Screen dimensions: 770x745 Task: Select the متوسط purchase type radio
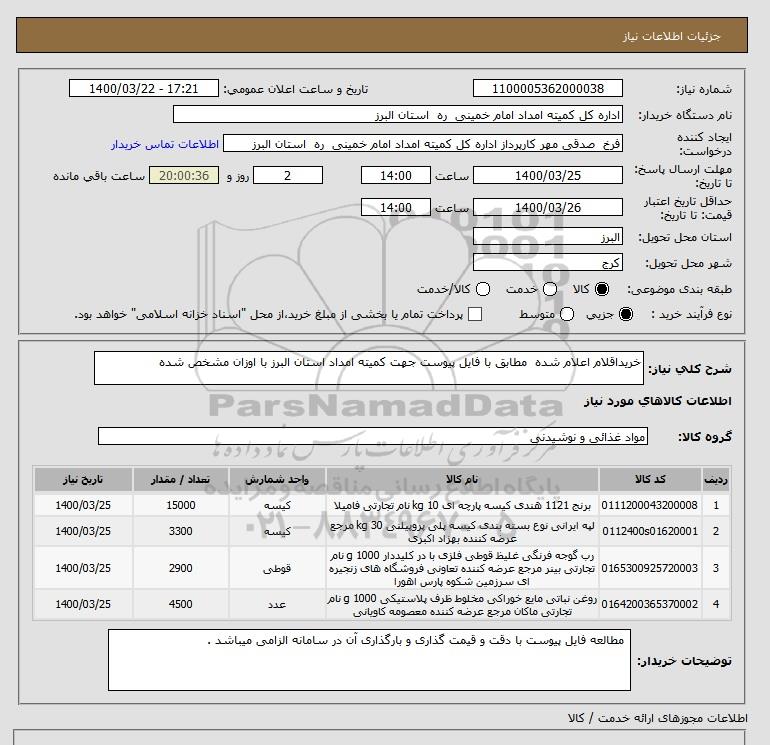click(567, 314)
